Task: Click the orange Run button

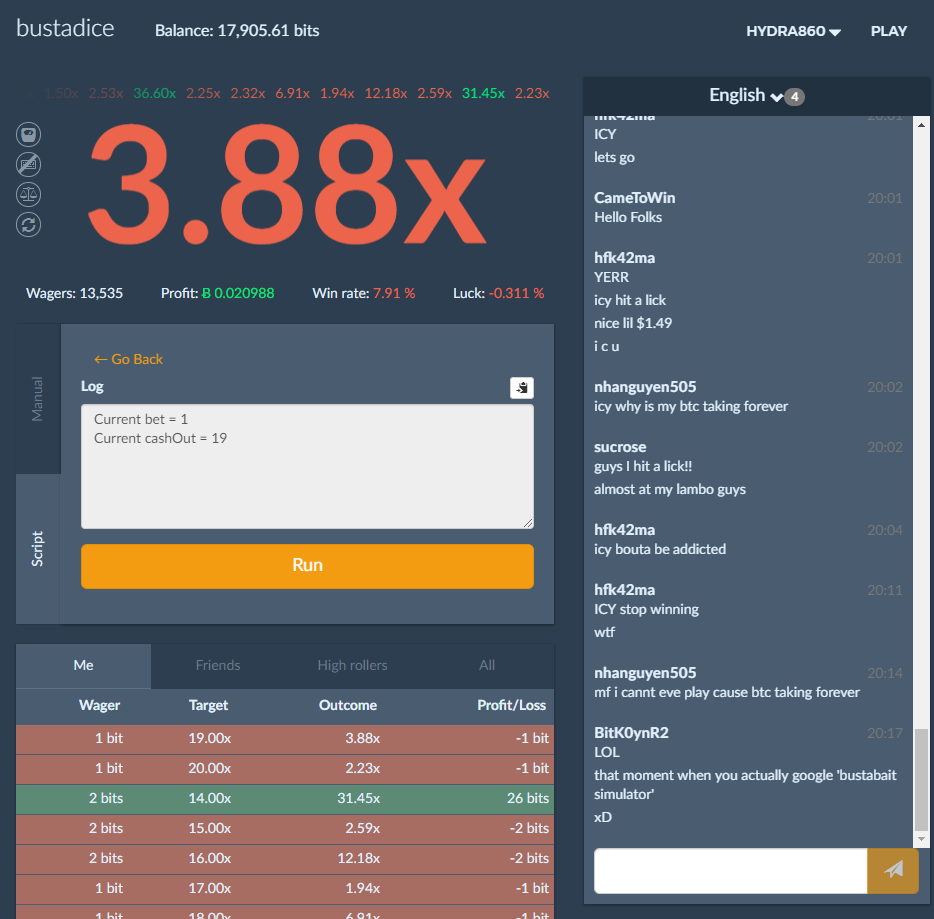Action: (x=307, y=566)
